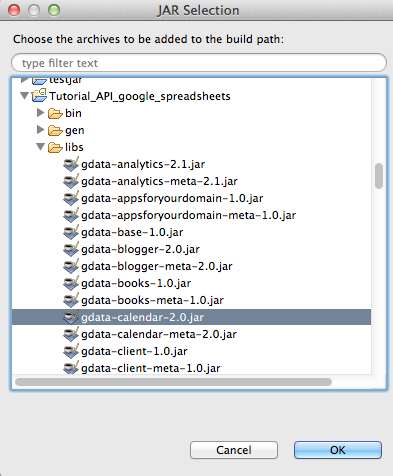Click the Tutorial_API_google_spreadsheets project icon

pos(39,96)
